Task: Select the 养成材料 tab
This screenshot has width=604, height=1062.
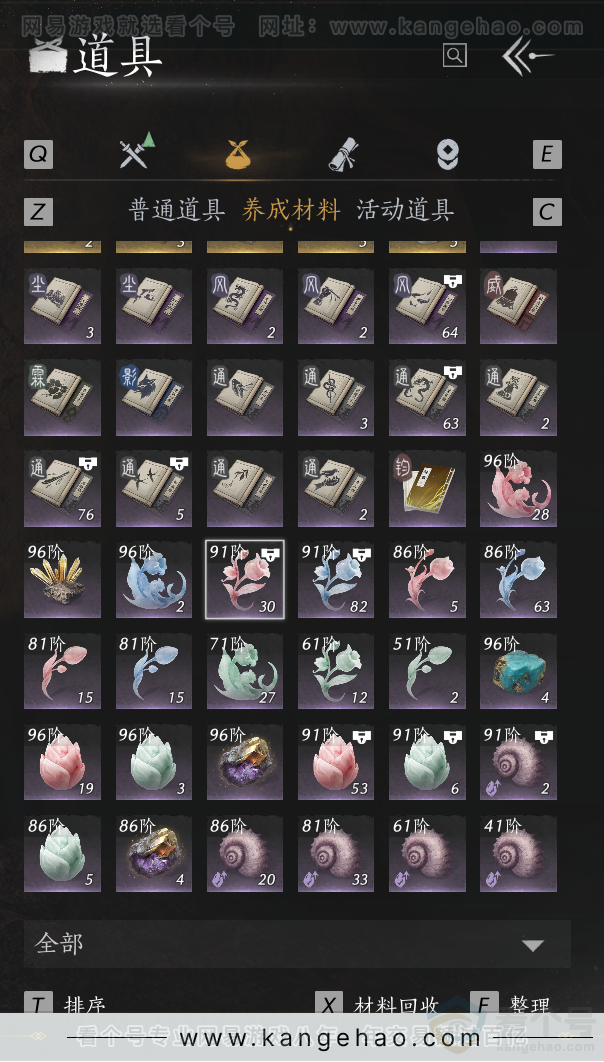Action: tap(291, 210)
